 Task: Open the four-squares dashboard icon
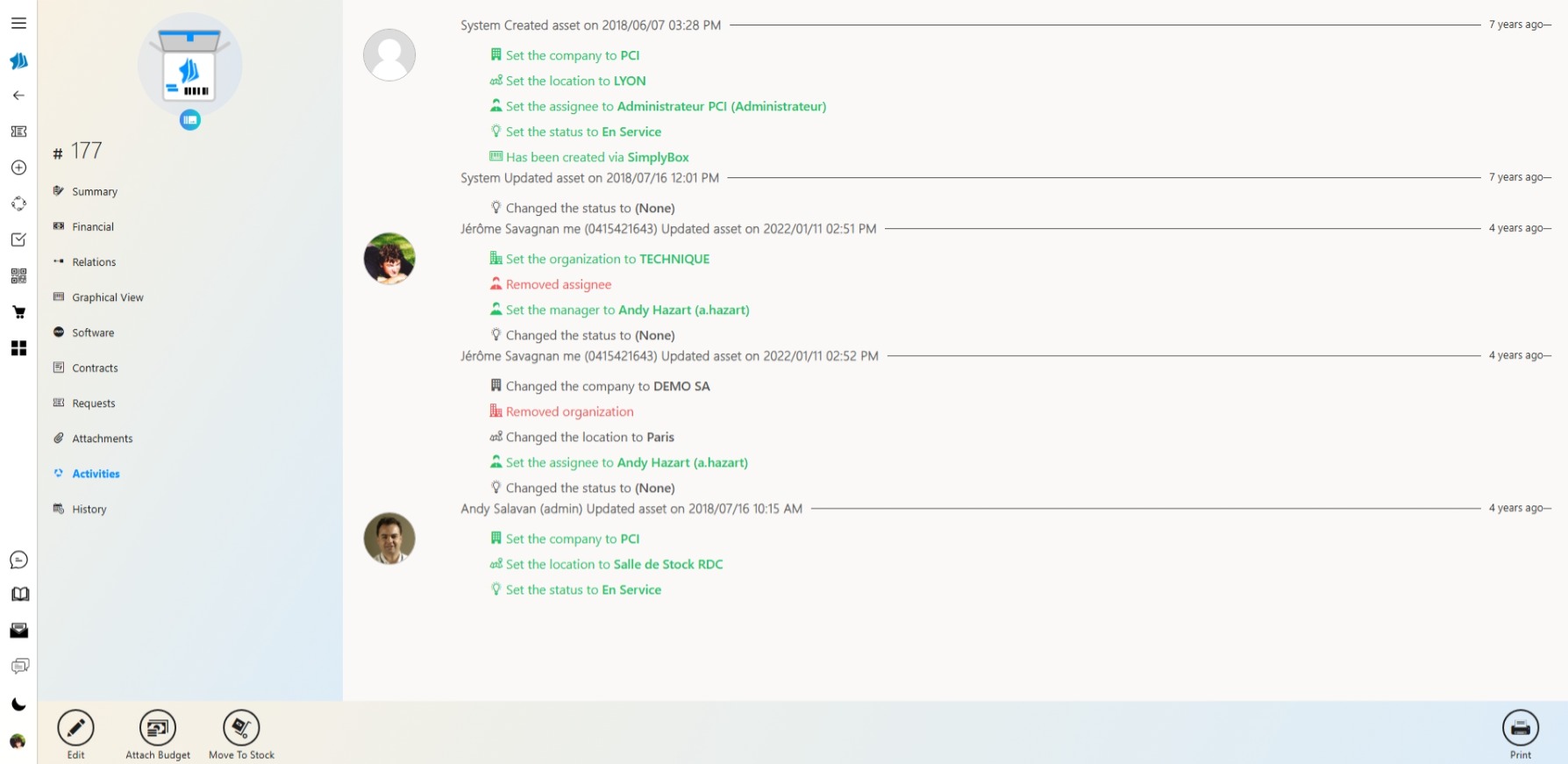point(18,348)
